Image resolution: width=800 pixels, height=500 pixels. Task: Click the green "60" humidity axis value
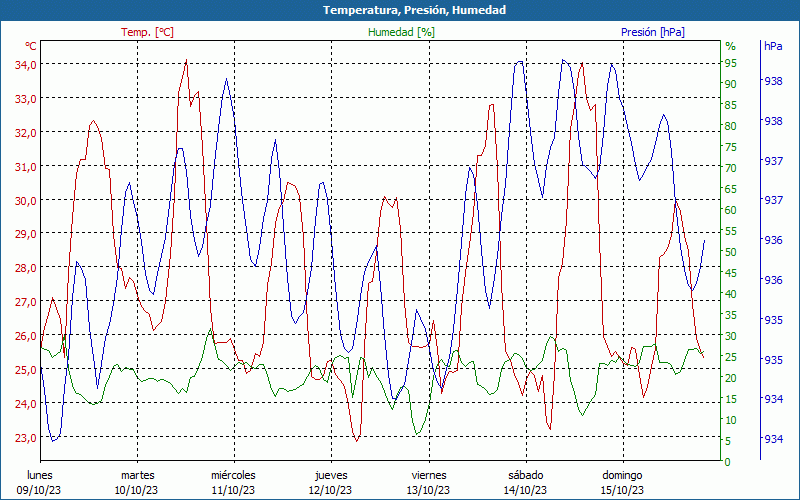(x=731, y=210)
